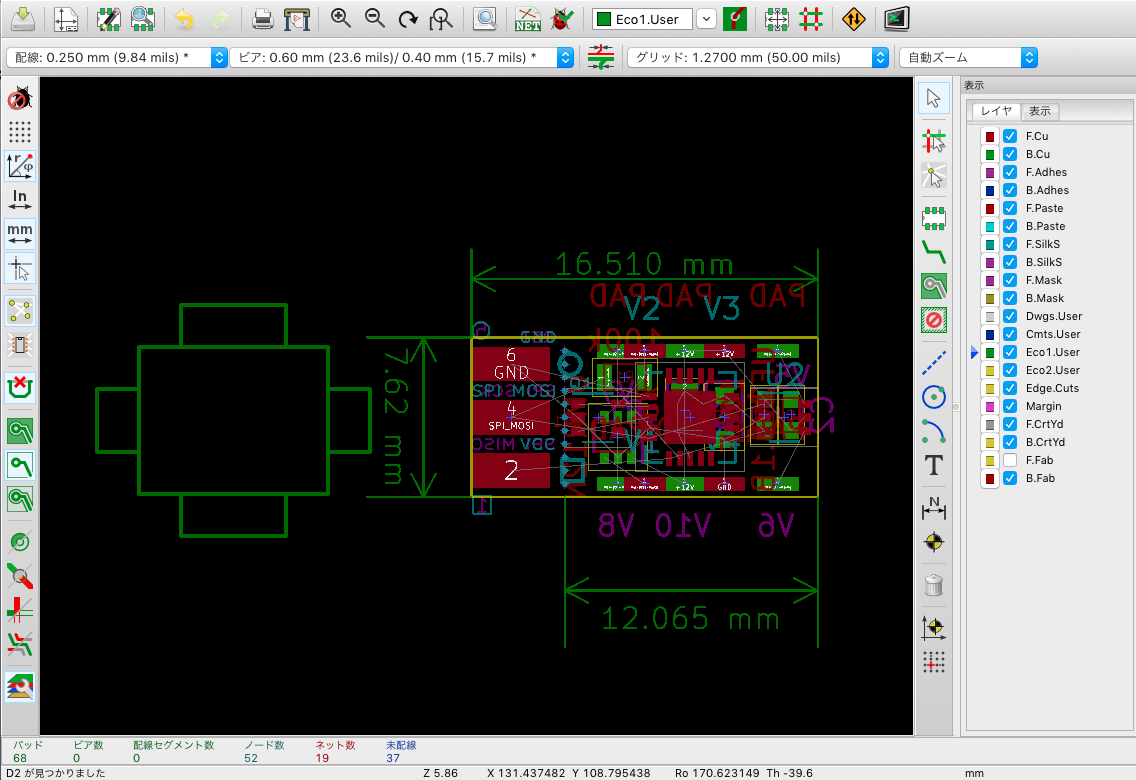
Task: Toggle F.Cu layer visibility checkbox
Action: coord(1010,136)
